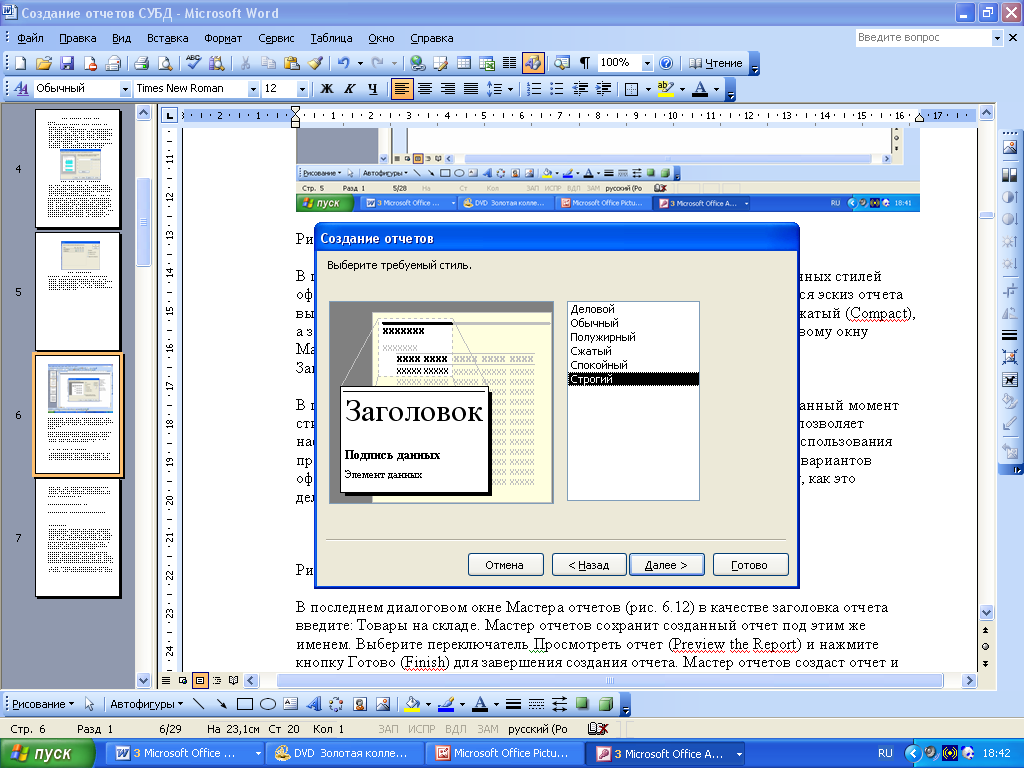Paste from the clipboard icon
Viewport: 1024px width, 768px height.
[292, 63]
